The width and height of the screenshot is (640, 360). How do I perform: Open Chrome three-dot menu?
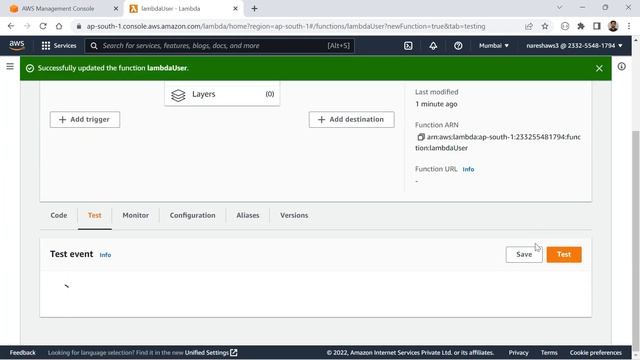(629, 26)
